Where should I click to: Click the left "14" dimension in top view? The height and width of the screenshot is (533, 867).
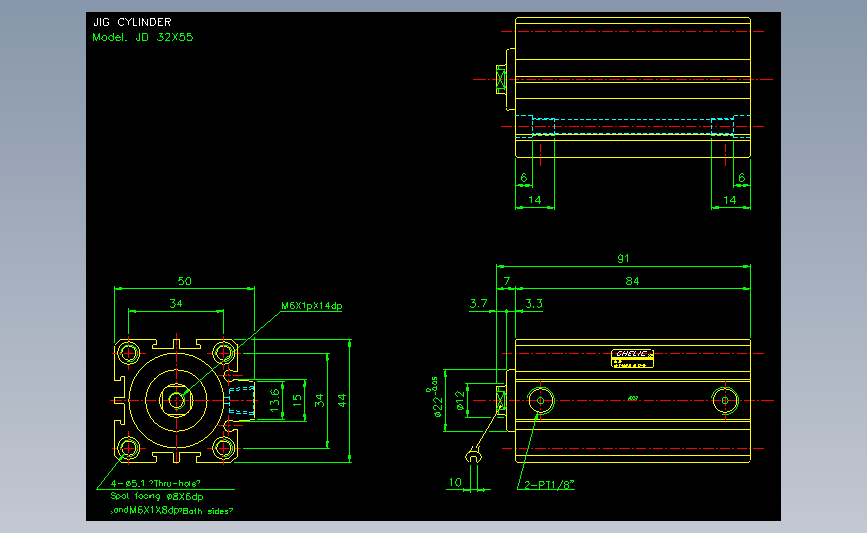click(x=535, y=200)
